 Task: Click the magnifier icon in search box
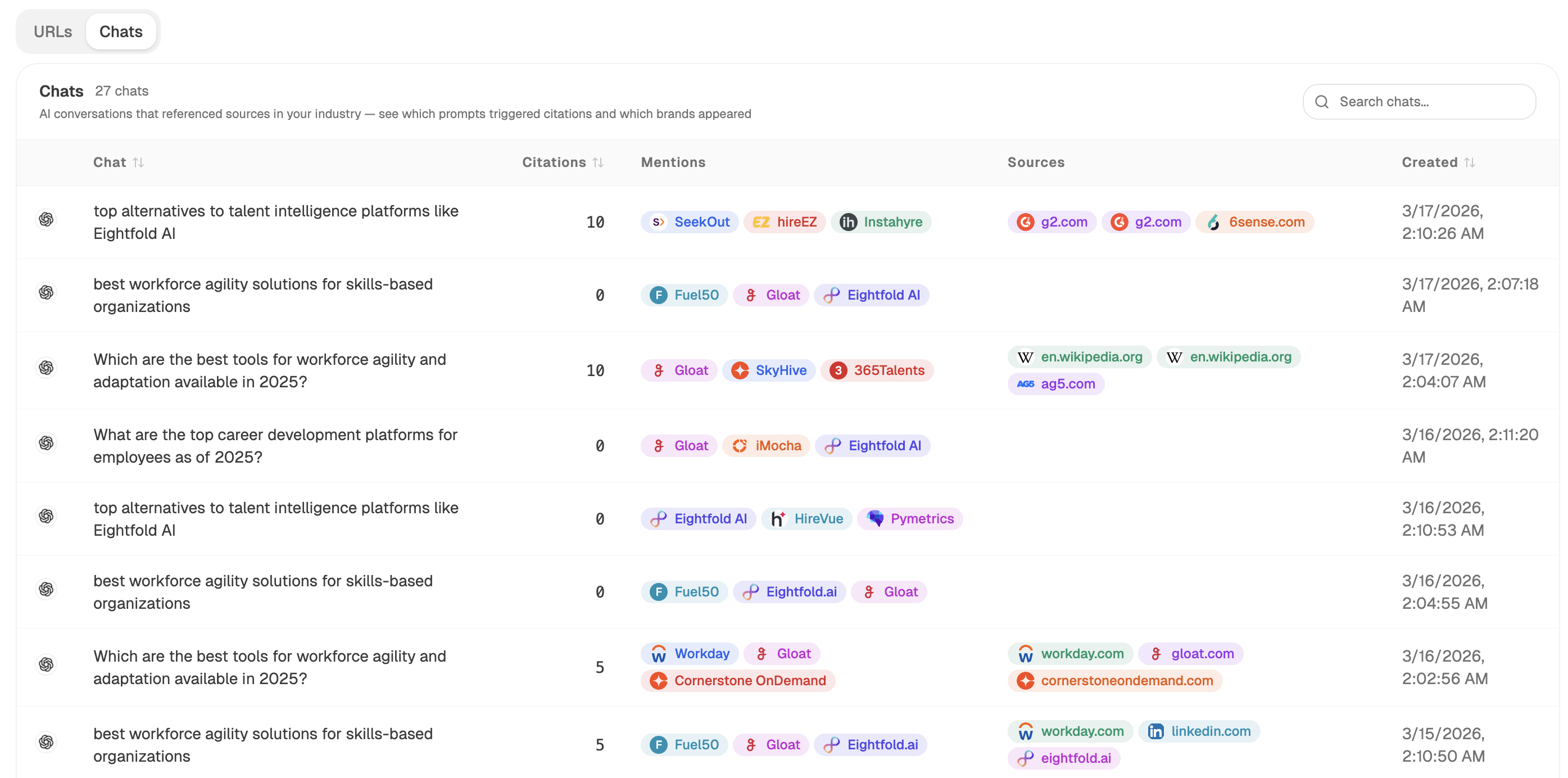pos(1321,102)
